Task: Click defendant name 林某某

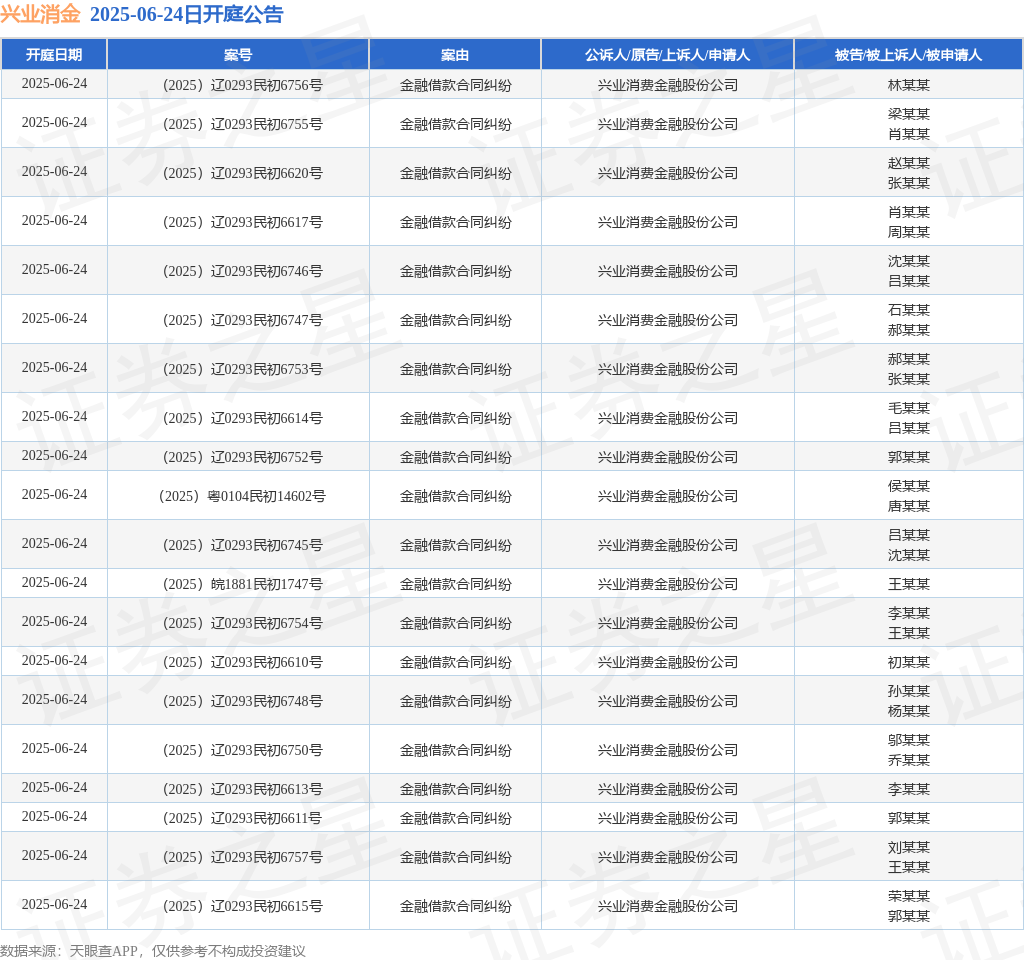Action: 908,85
